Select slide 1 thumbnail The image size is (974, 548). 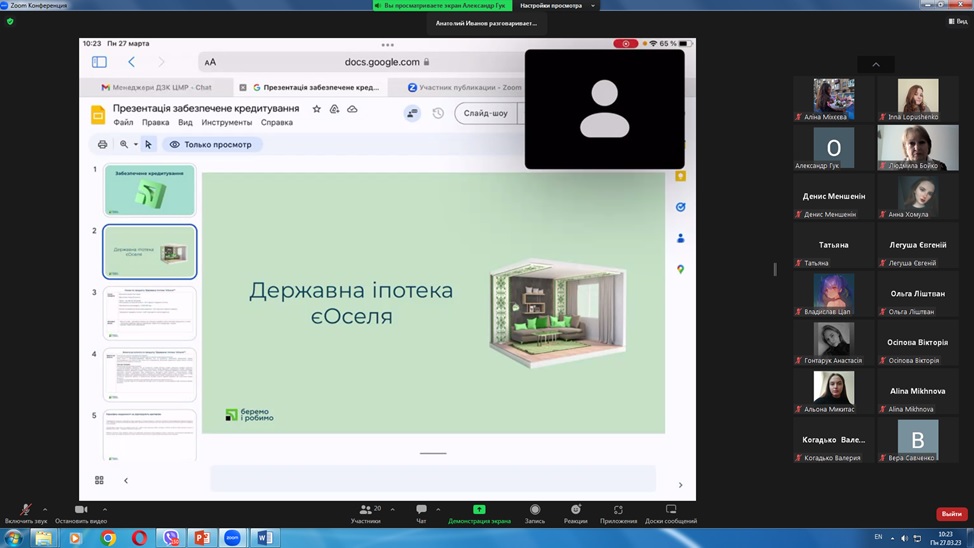click(x=150, y=190)
